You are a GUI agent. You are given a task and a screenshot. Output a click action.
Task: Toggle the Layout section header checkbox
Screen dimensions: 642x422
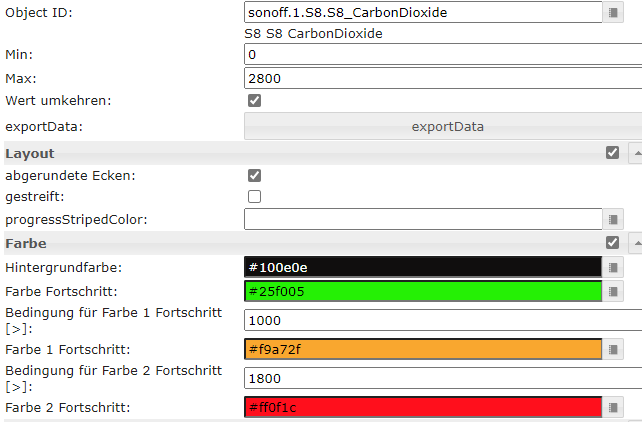(612, 153)
